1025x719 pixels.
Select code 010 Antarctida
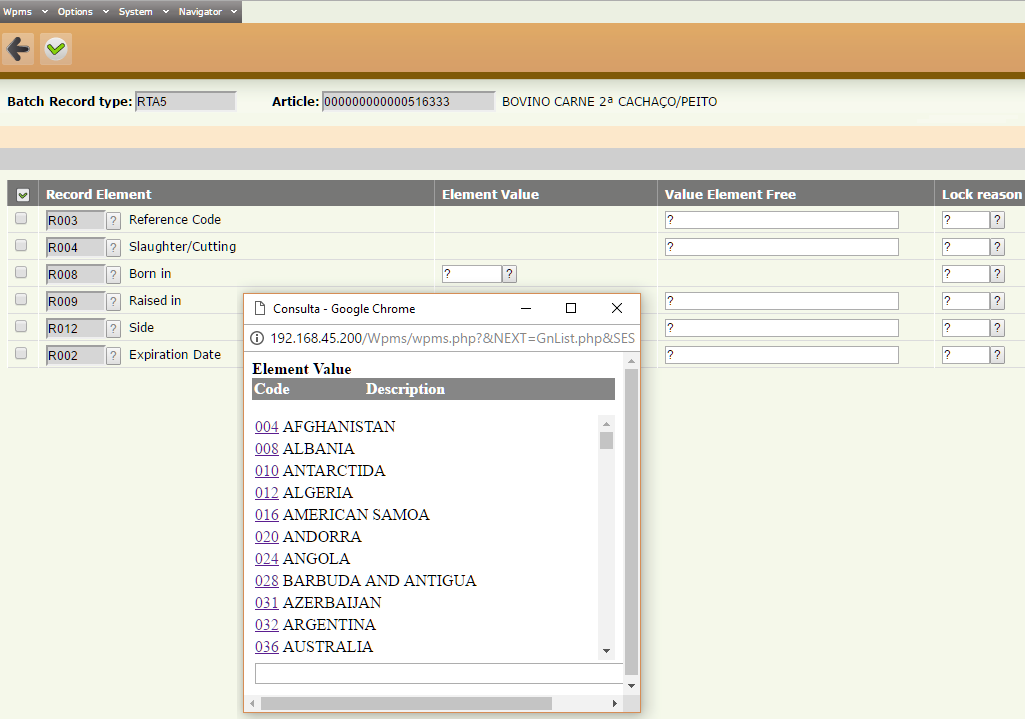pos(267,471)
